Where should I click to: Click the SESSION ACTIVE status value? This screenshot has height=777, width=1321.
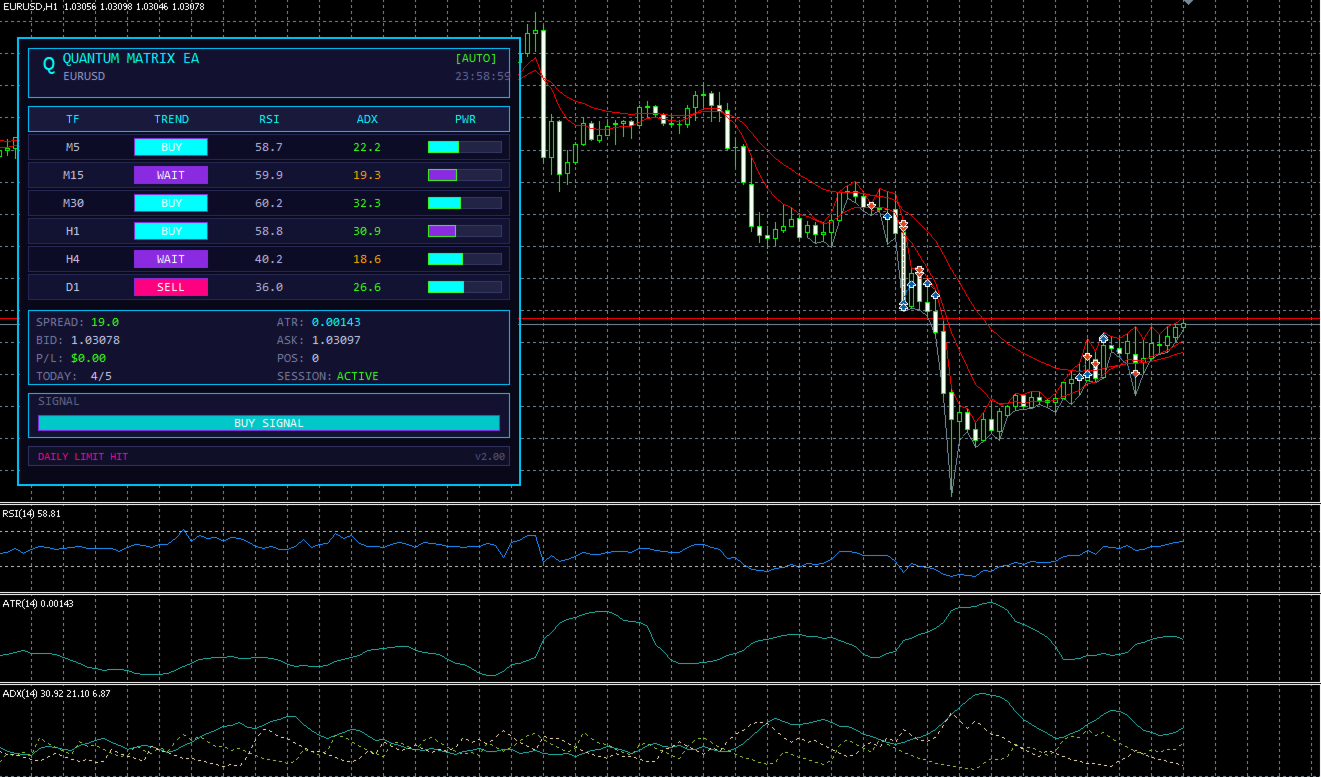357,376
